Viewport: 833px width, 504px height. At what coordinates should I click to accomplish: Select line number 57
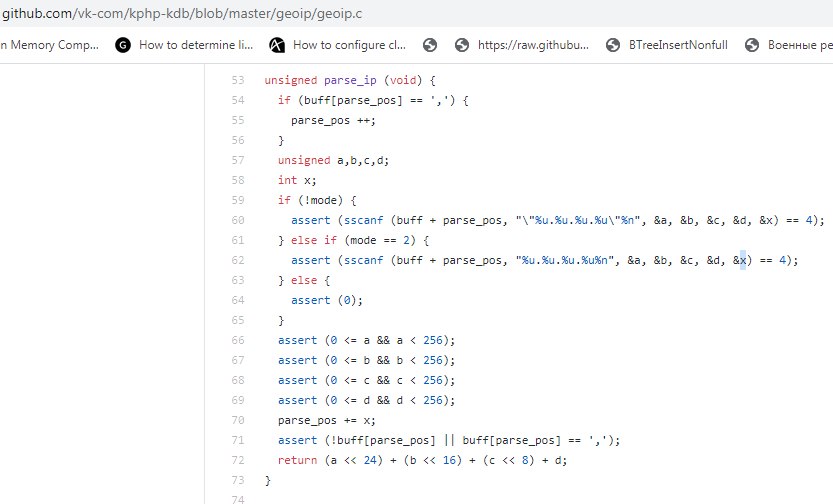tap(238, 160)
